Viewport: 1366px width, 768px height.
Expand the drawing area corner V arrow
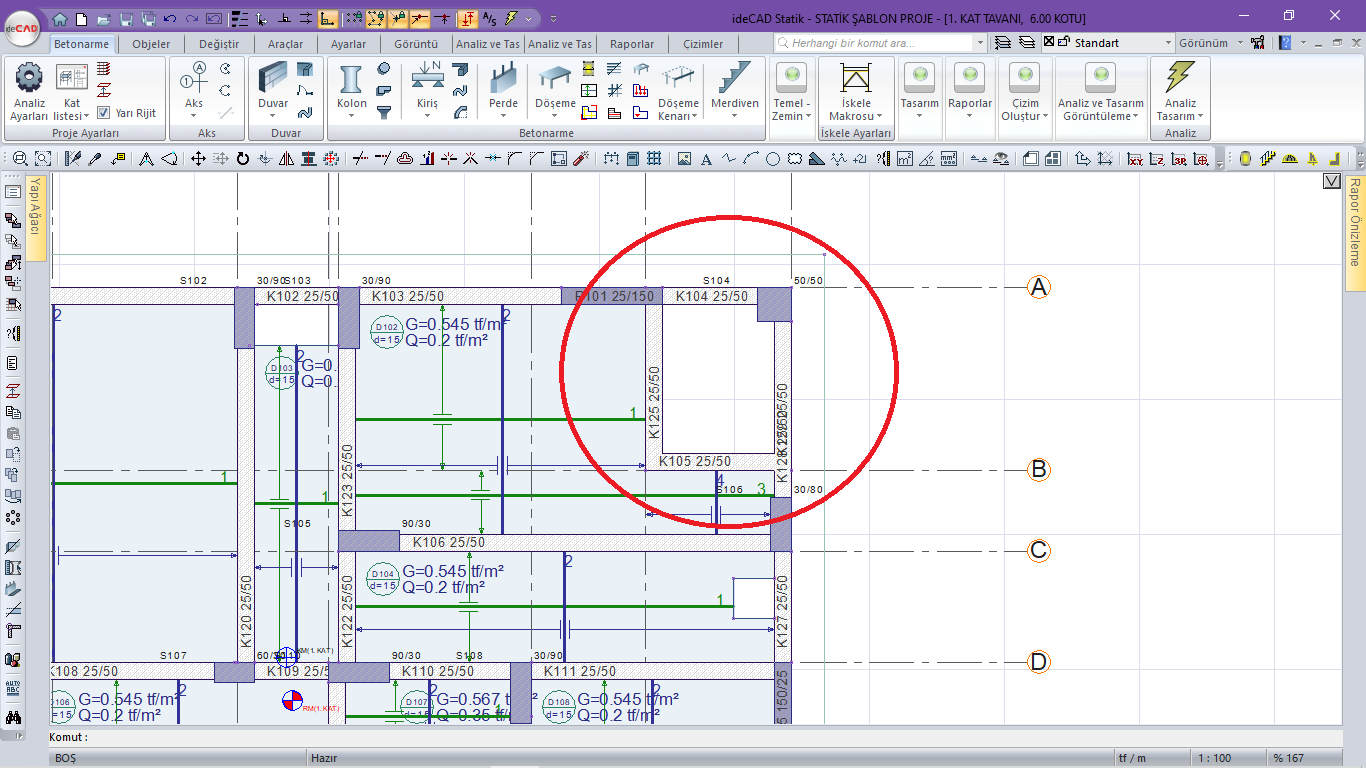(x=1331, y=181)
